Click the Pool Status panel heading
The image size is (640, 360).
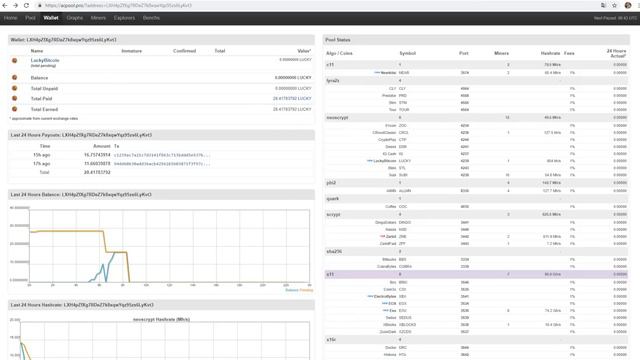338,40
